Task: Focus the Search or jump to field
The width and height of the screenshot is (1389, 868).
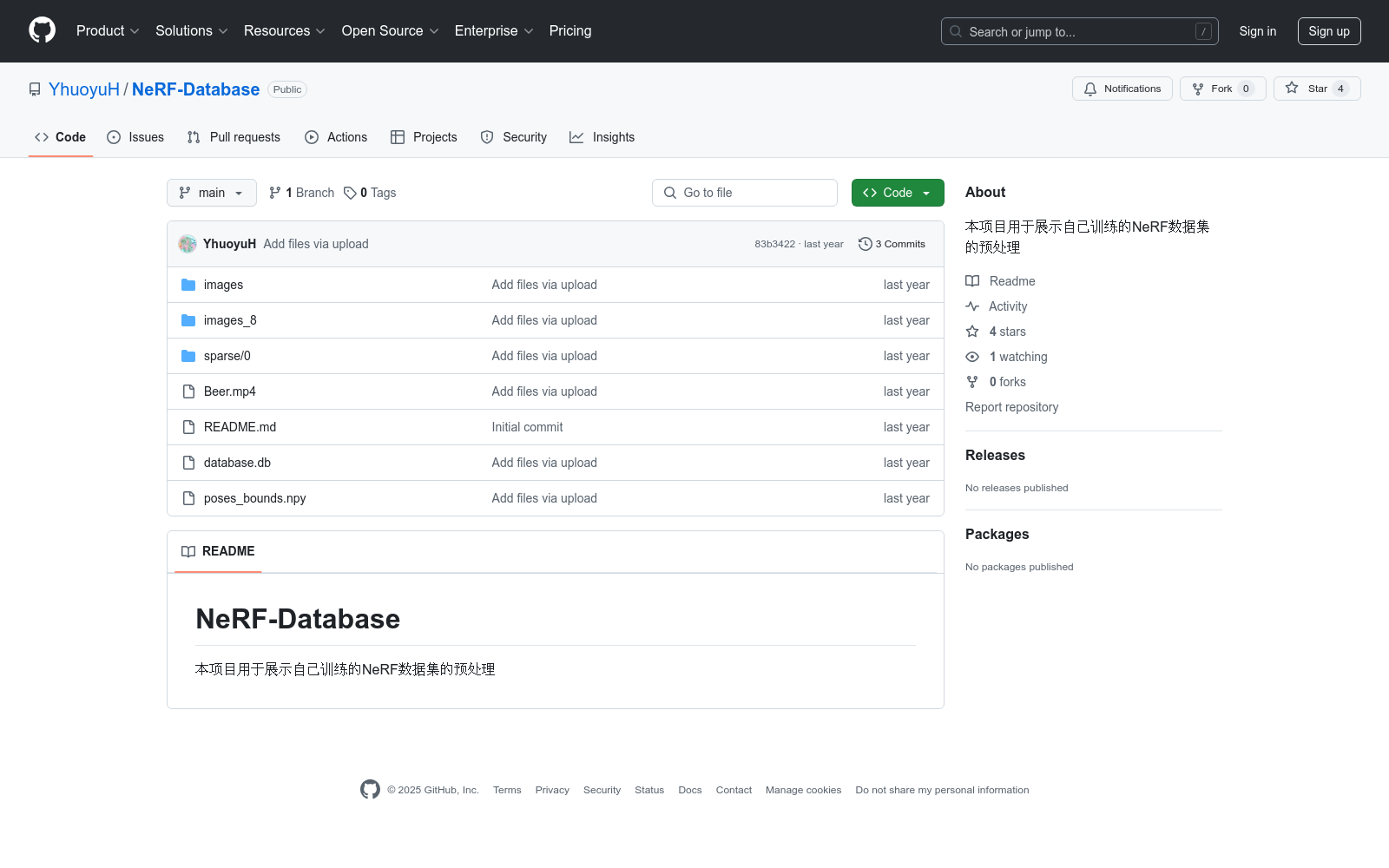Action: [x=1080, y=31]
